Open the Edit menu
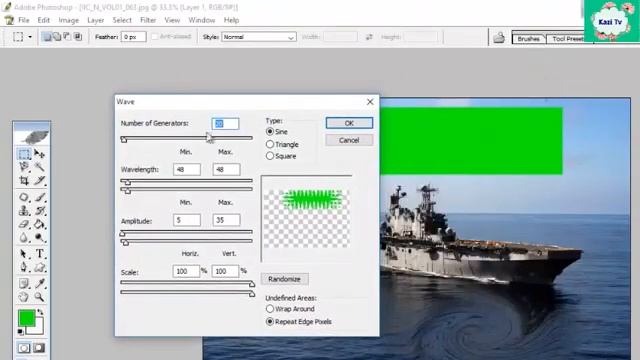This screenshot has height=360, width=640. pyautogui.click(x=43, y=20)
